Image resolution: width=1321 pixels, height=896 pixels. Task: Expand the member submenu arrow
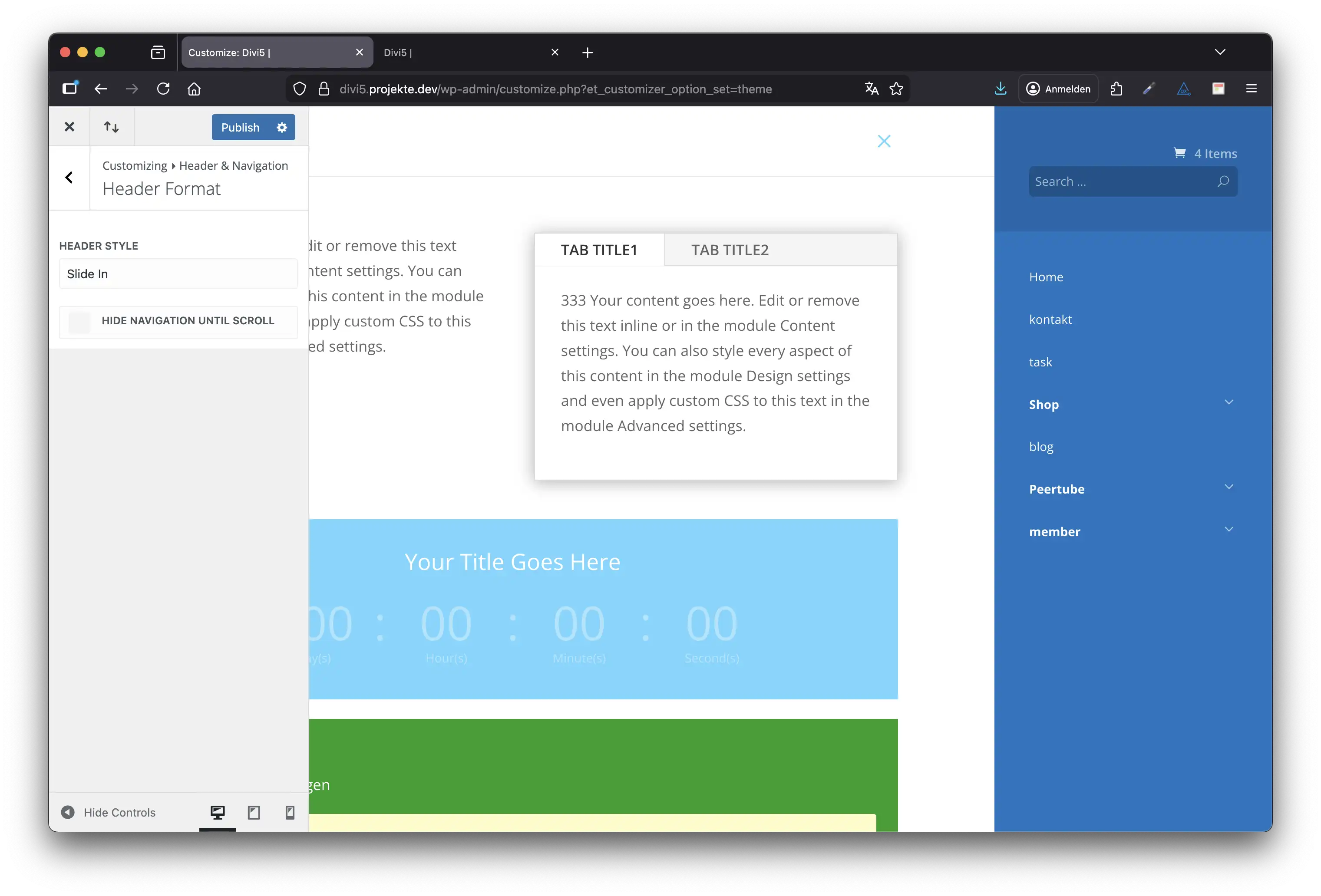[1229, 530]
